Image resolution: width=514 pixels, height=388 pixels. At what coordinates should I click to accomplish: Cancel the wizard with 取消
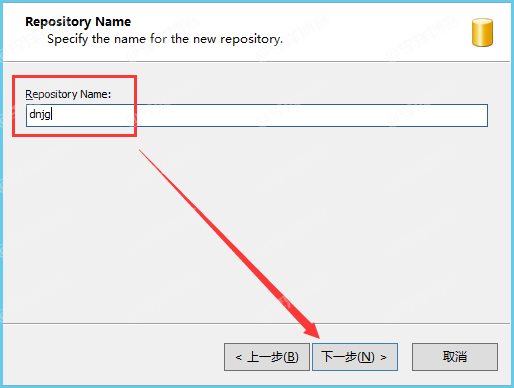(455, 357)
